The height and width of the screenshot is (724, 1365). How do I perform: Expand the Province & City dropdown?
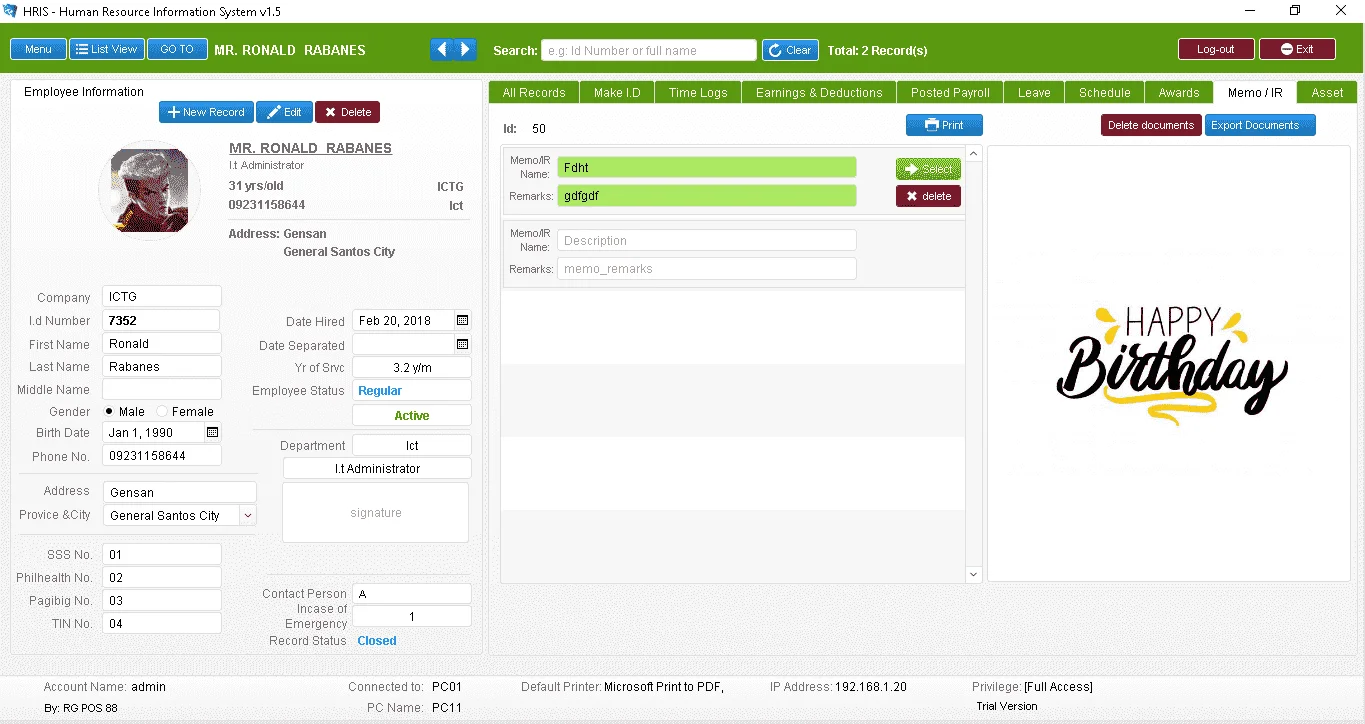(x=248, y=515)
